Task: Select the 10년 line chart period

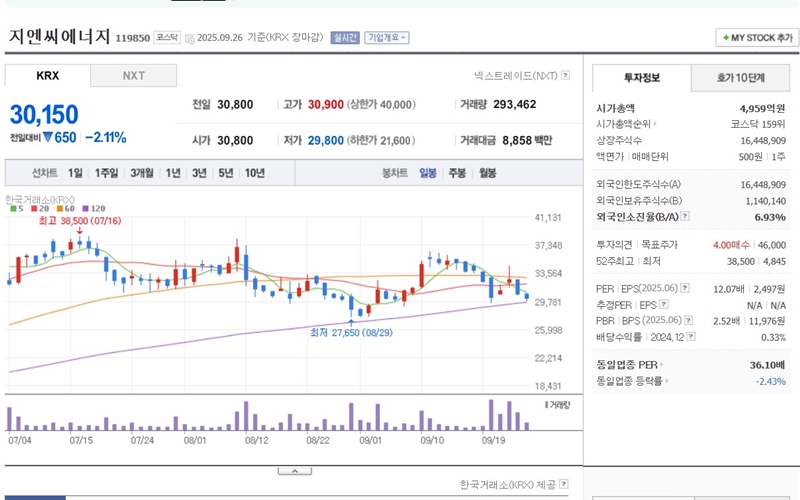Action: click(255, 173)
